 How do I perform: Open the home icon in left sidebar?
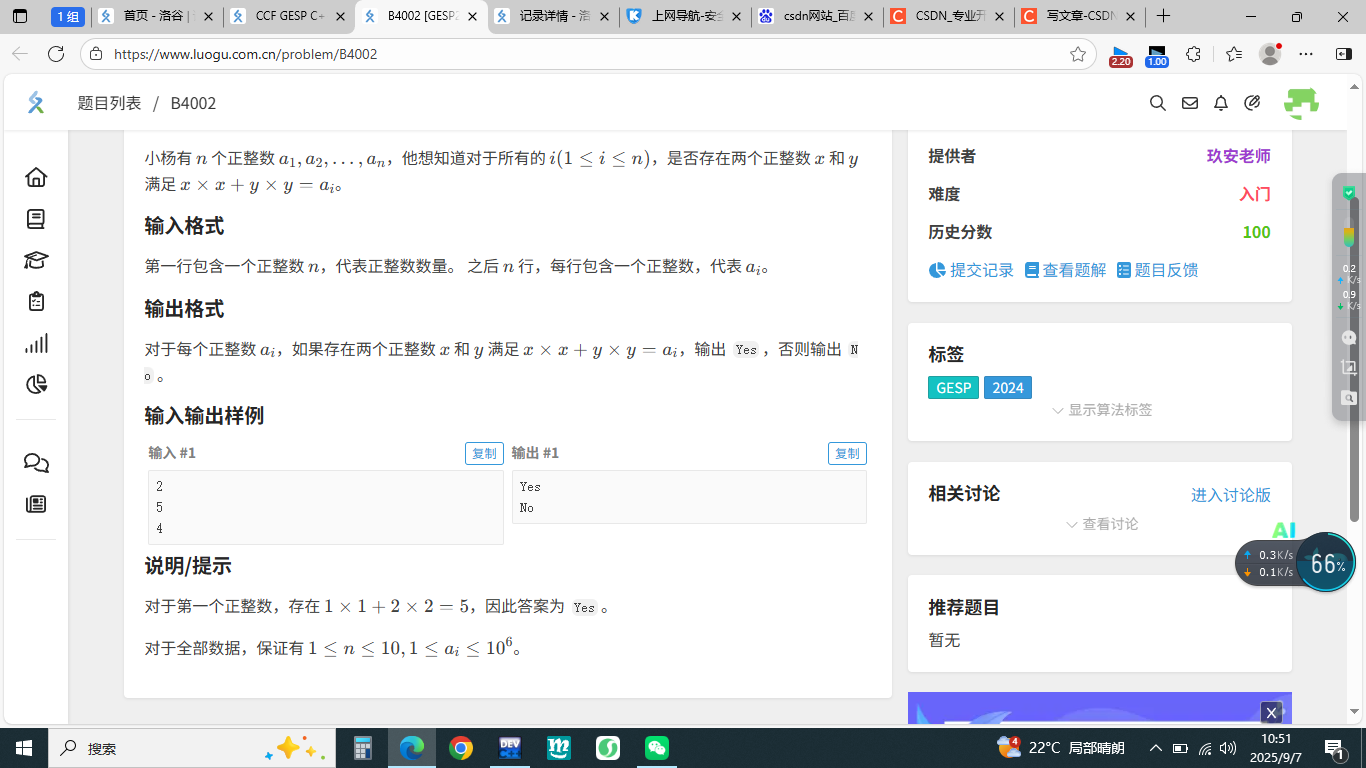click(x=36, y=177)
